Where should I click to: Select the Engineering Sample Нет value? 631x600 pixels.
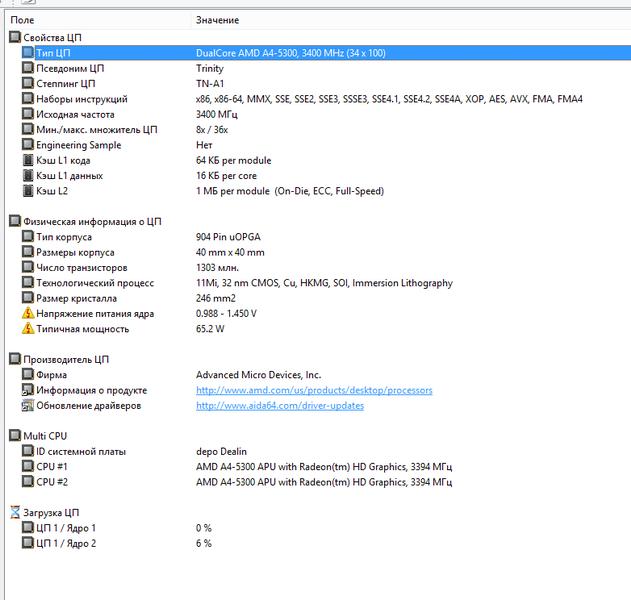click(204, 145)
